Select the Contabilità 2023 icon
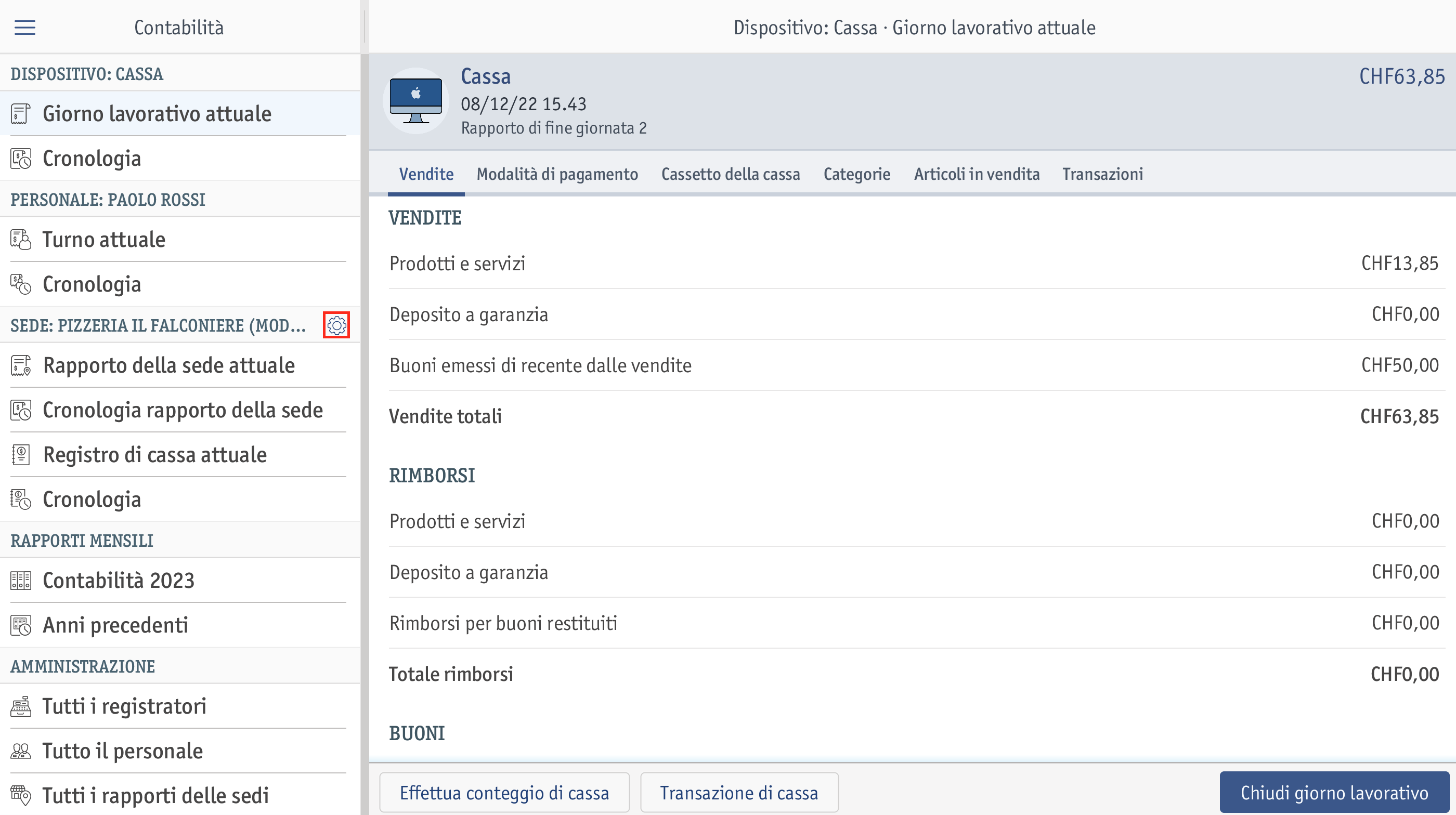 tap(21, 581)
